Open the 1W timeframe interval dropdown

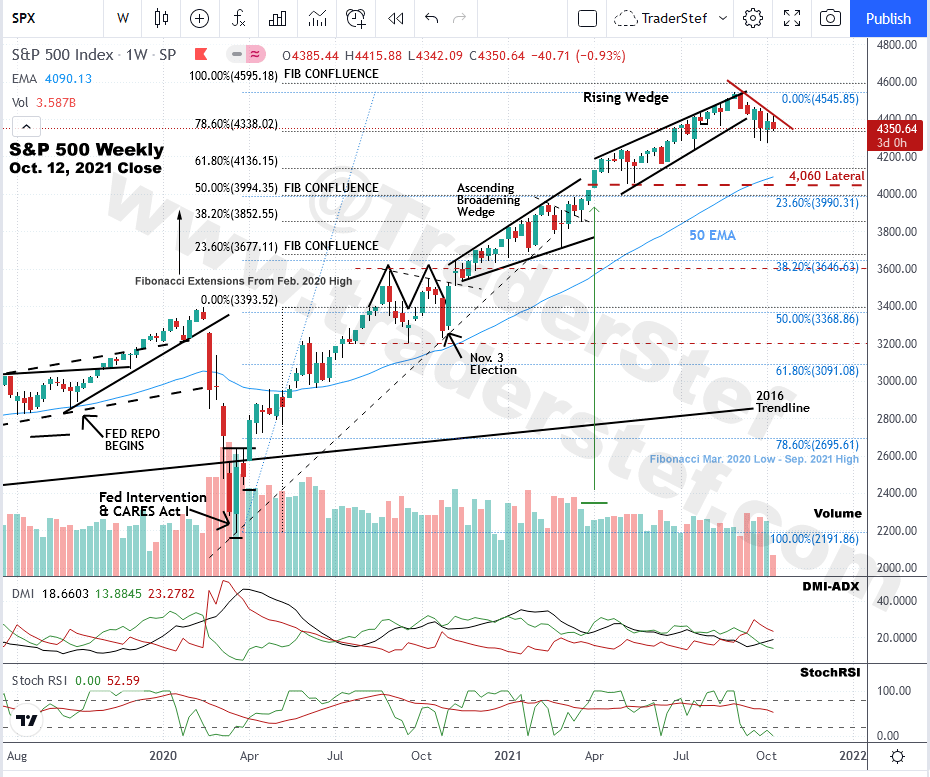coord(123,18)
